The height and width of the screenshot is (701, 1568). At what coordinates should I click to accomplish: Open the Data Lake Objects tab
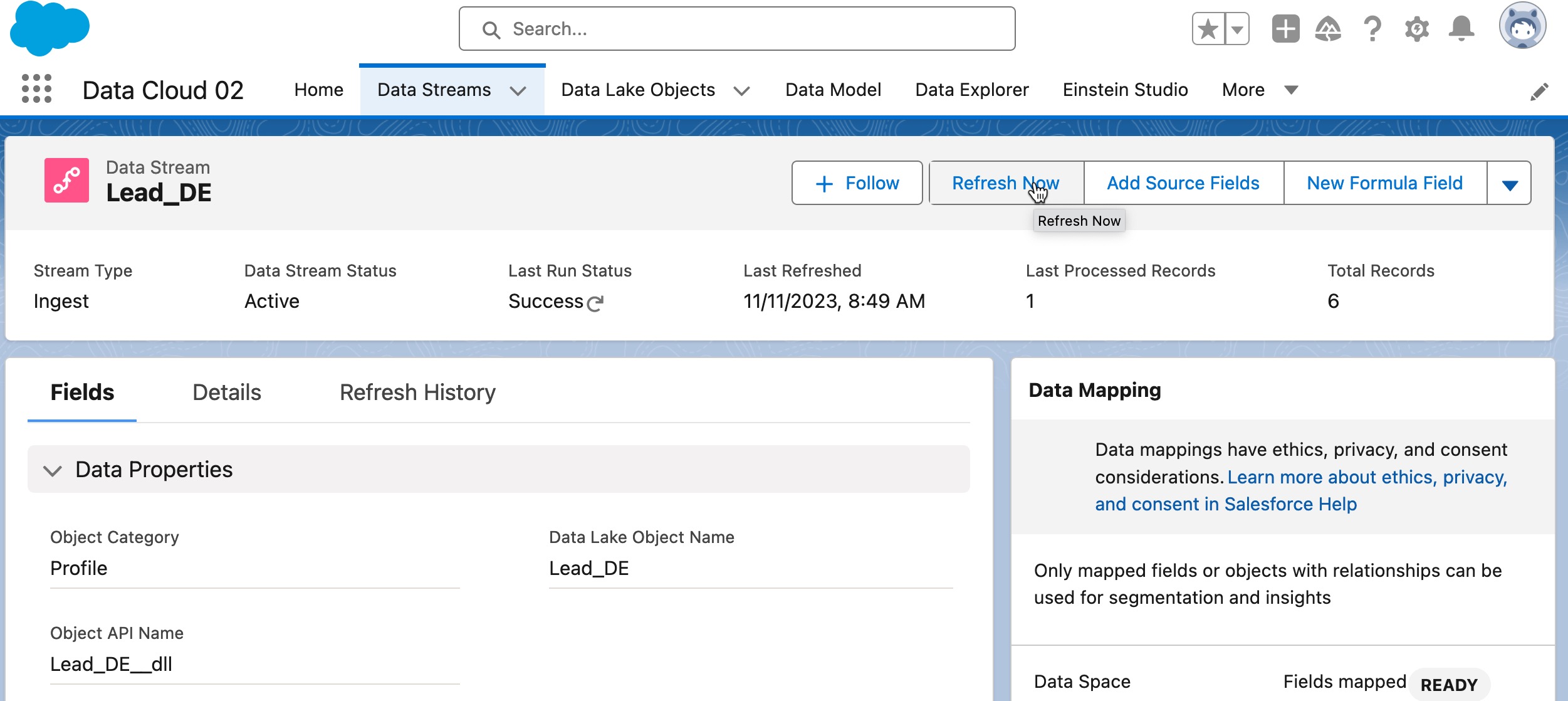point(638,90)
